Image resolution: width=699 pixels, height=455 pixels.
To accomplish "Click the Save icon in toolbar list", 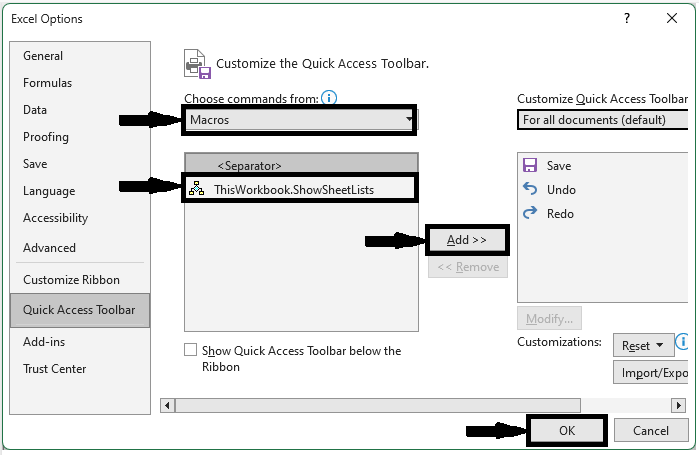I will [530, 166].
